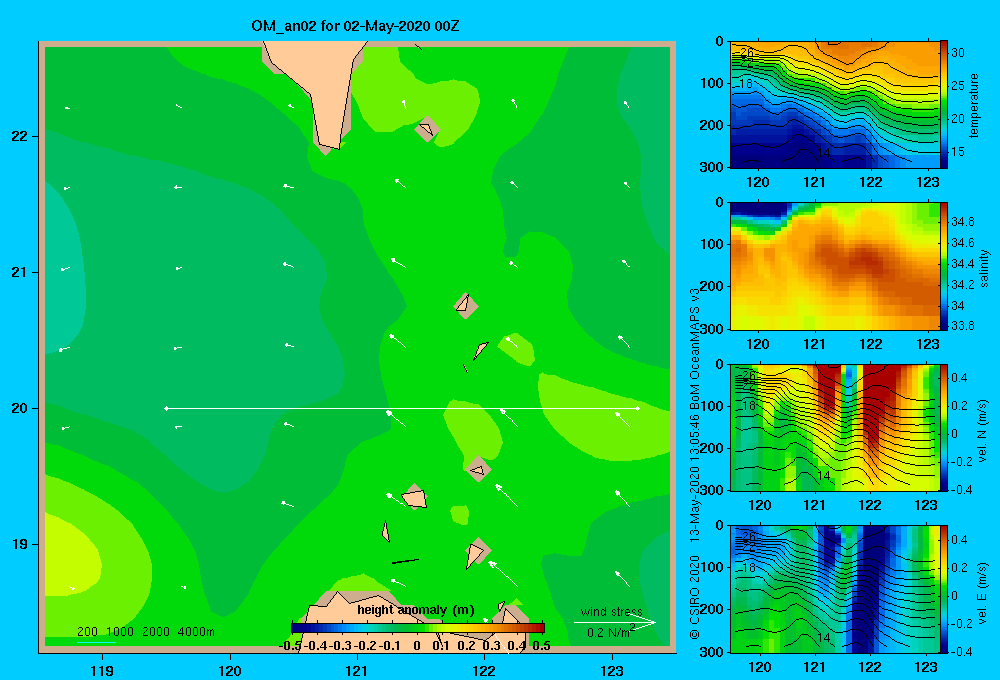Click the 'temperature' color bar label
This screenshot has width=1000, height=680.
[974, 105]
